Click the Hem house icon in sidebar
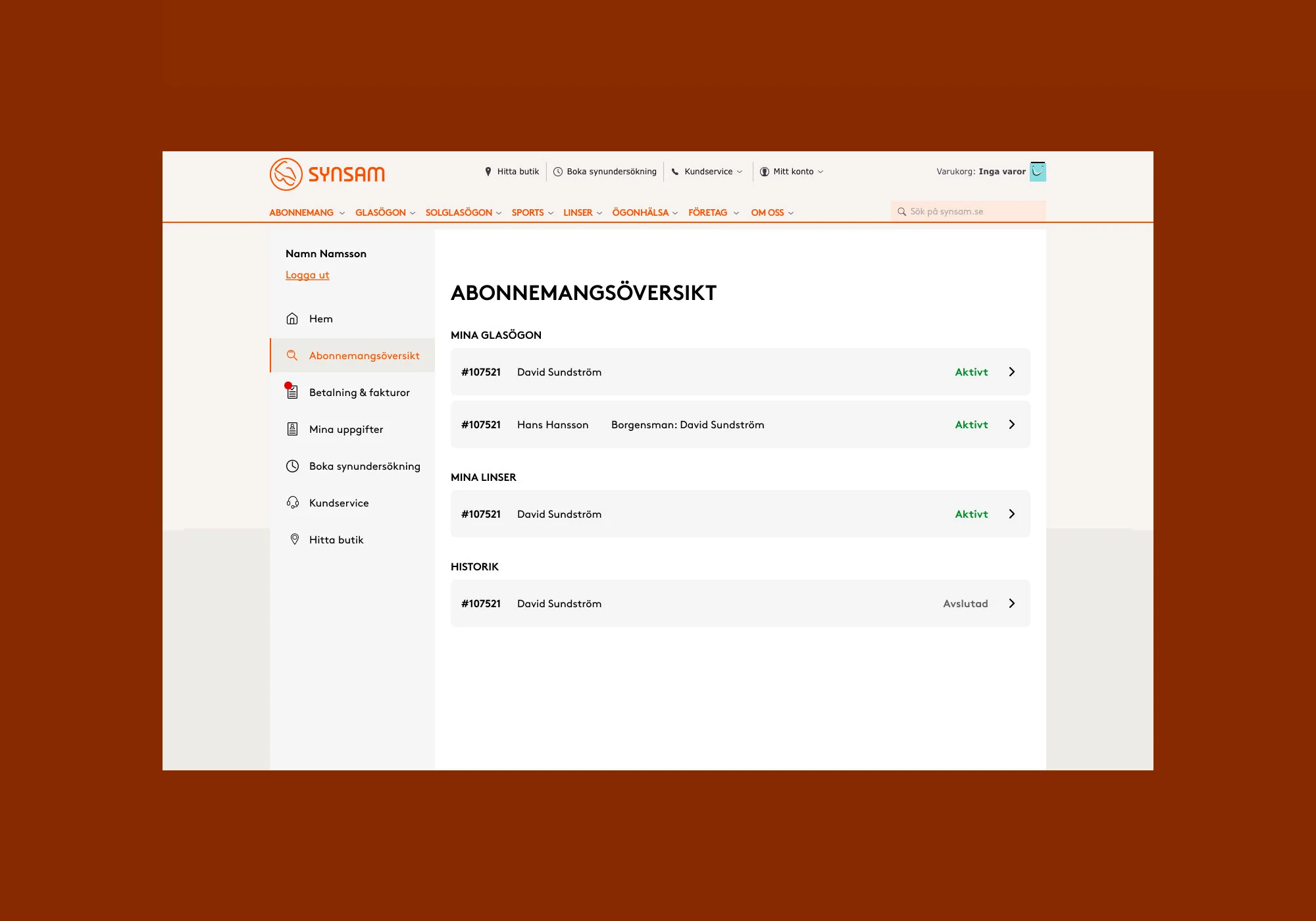The width and height of the screenshot is (1316, 921). coord(292,319)
